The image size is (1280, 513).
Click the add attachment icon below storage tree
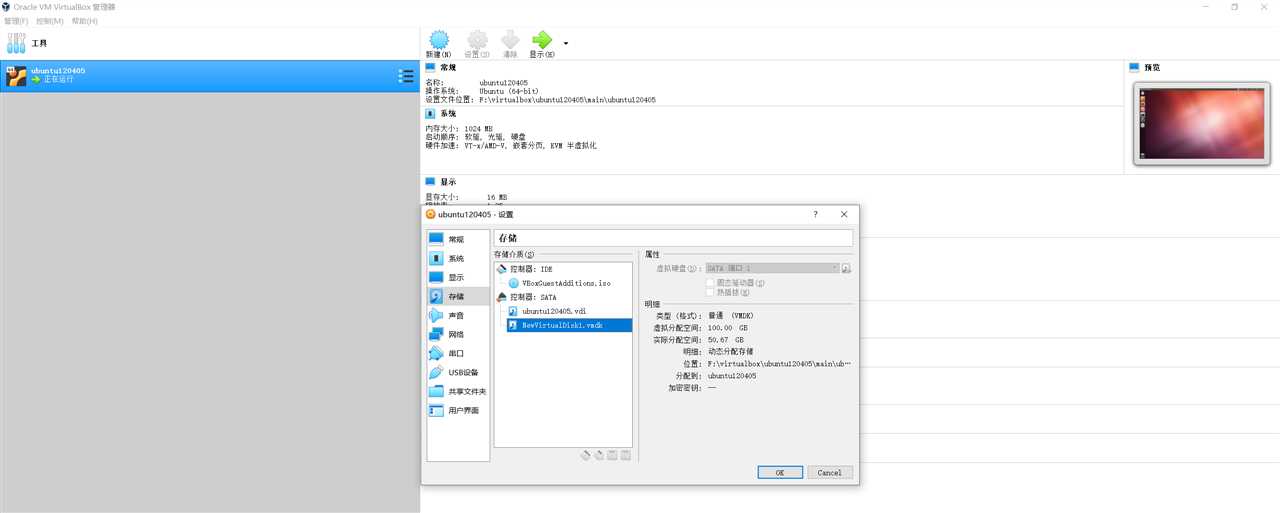612,455
